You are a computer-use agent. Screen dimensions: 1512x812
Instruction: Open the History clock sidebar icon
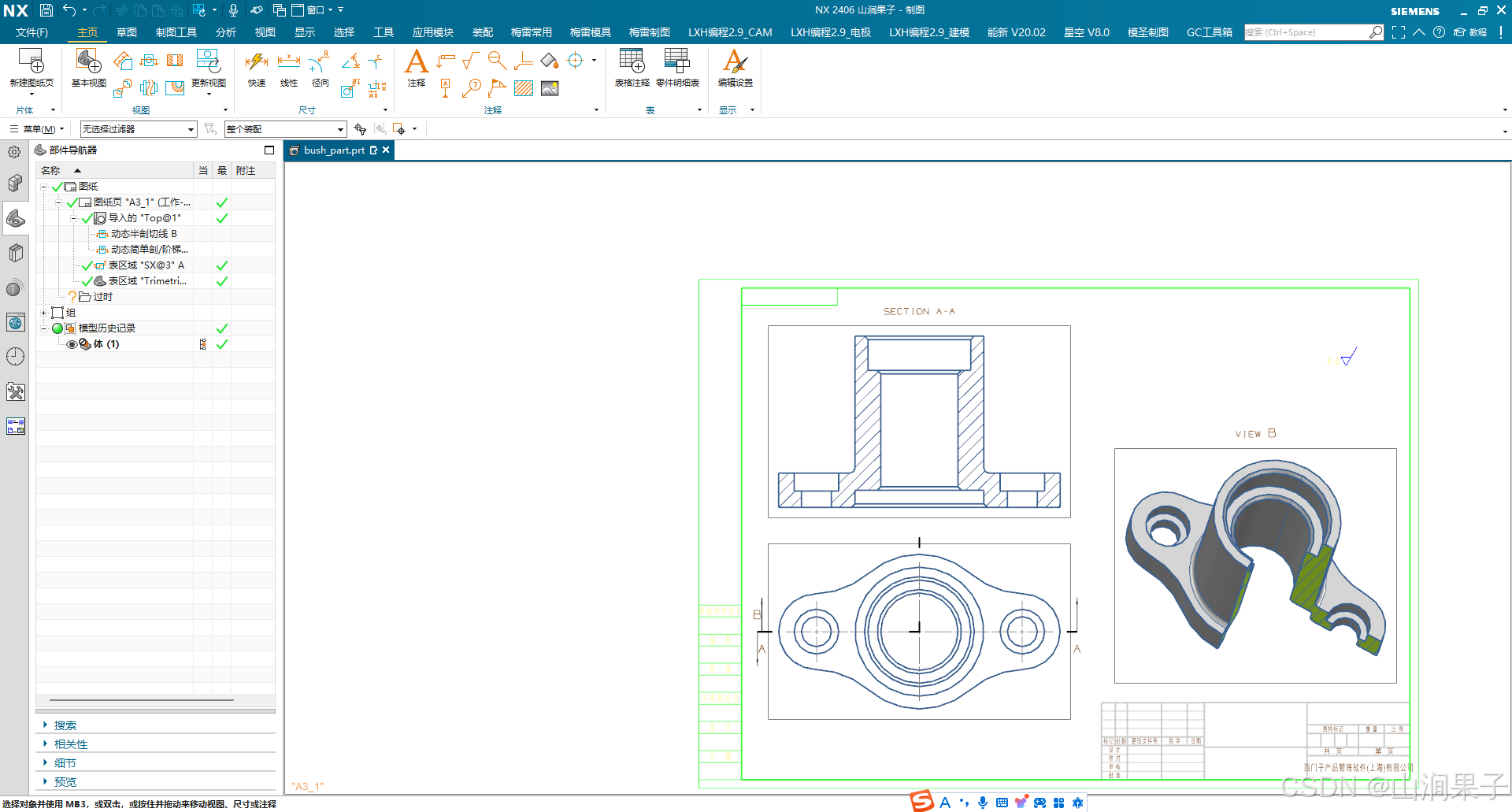point(15,357)
